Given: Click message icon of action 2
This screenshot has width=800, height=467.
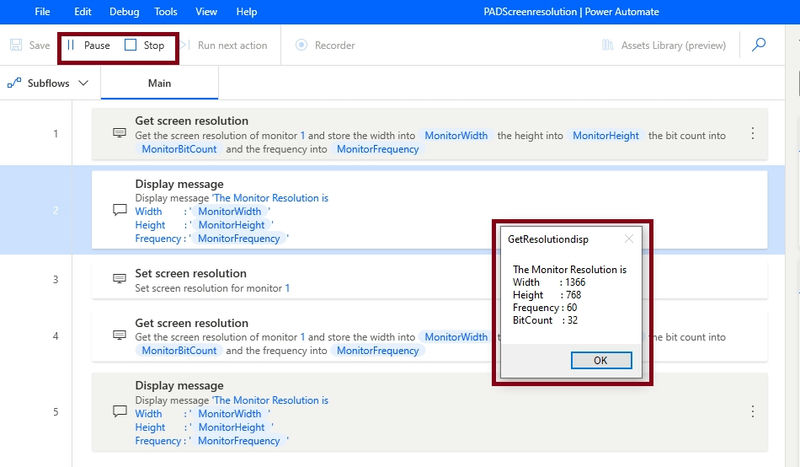Looking at the screenshot, I should click(x=119, y=210).
